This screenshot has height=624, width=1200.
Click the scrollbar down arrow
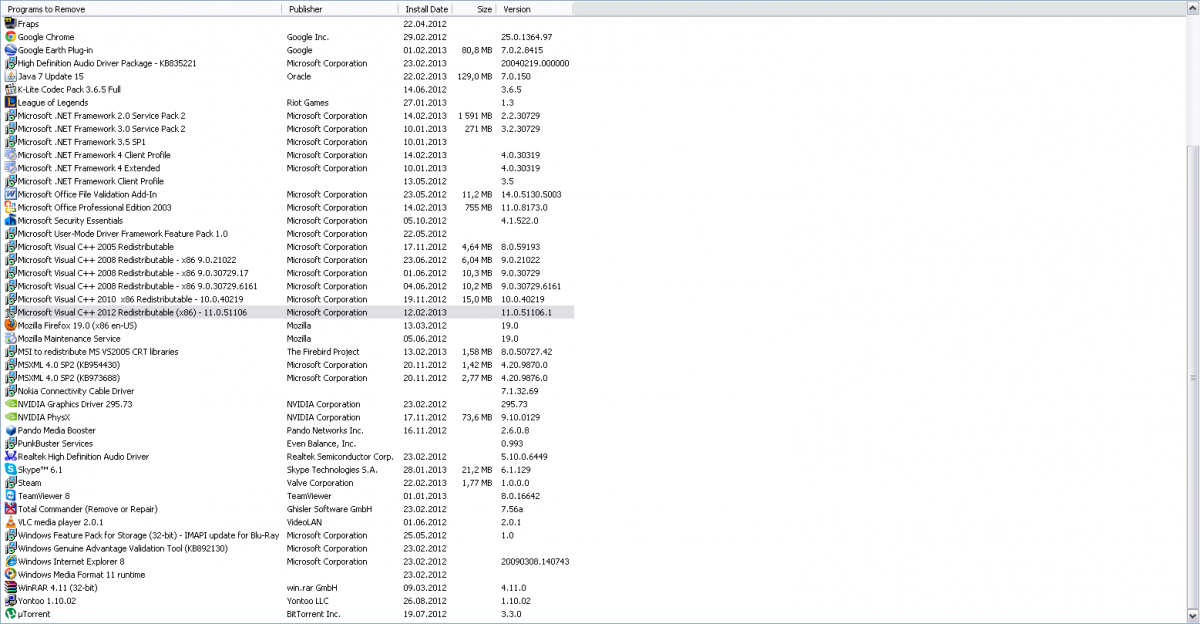[x=1193, y=618]
